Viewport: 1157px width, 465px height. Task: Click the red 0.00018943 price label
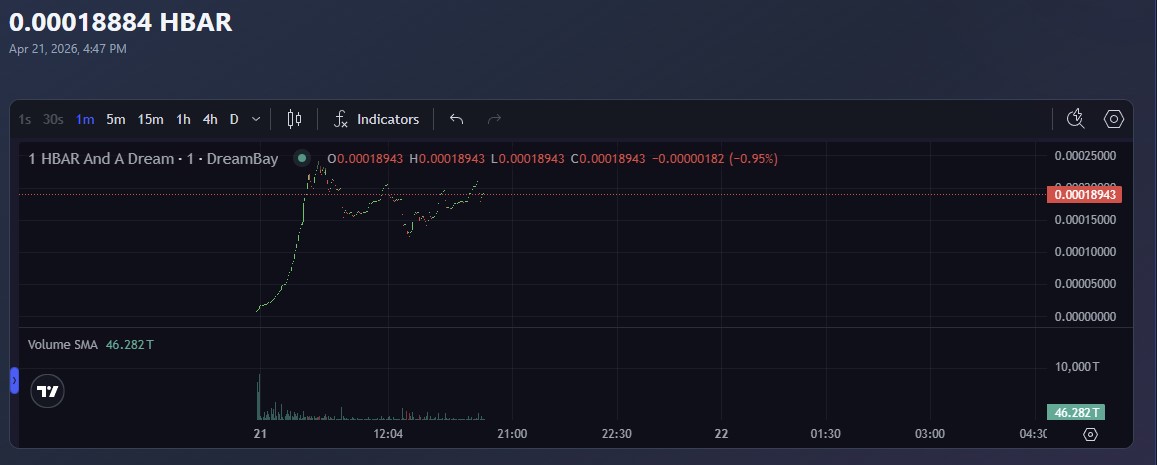click(1084, 195)
